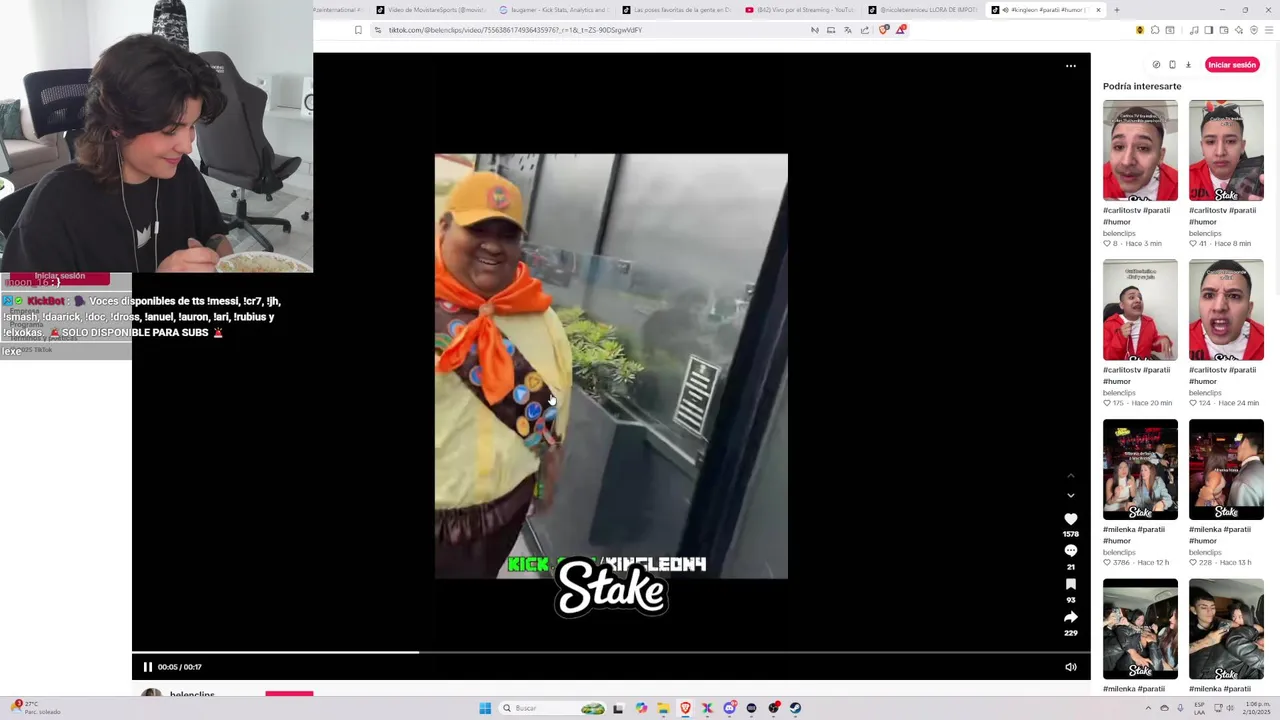The height and width of the screenshot is (720, 1280).
Task: Switch to laugamer Kick Stats tab
Action: [x=554, y=10]
